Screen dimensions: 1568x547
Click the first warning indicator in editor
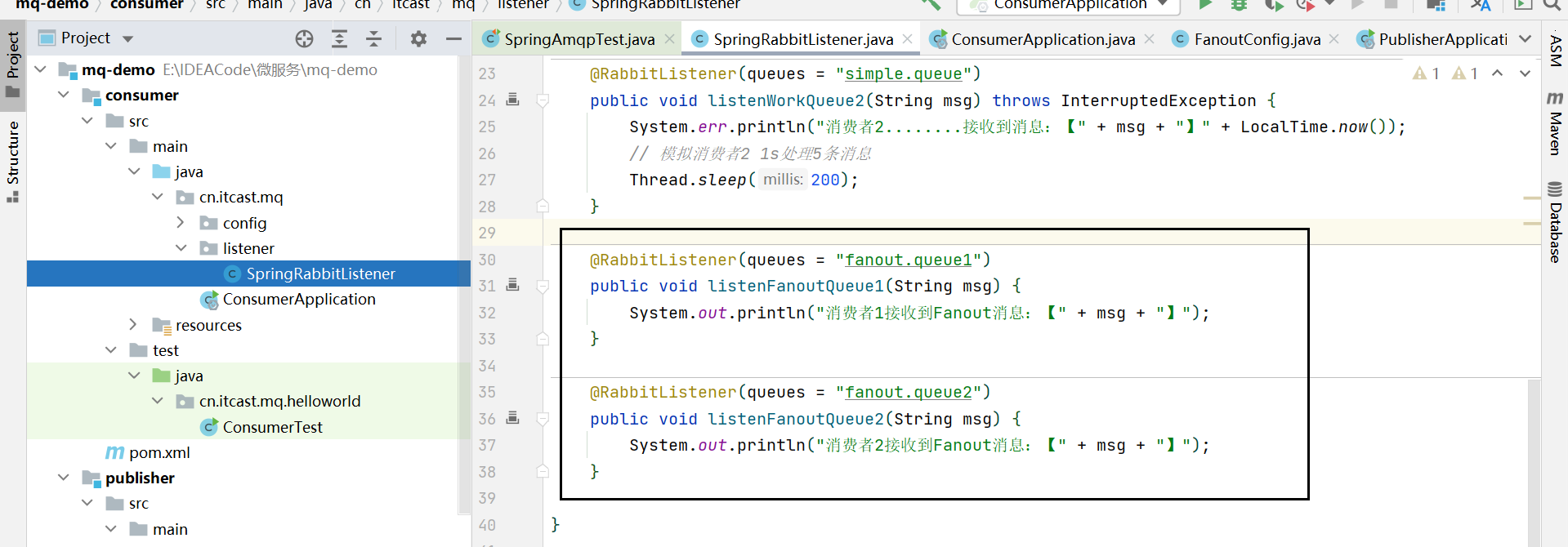(x=1426, y=73)
